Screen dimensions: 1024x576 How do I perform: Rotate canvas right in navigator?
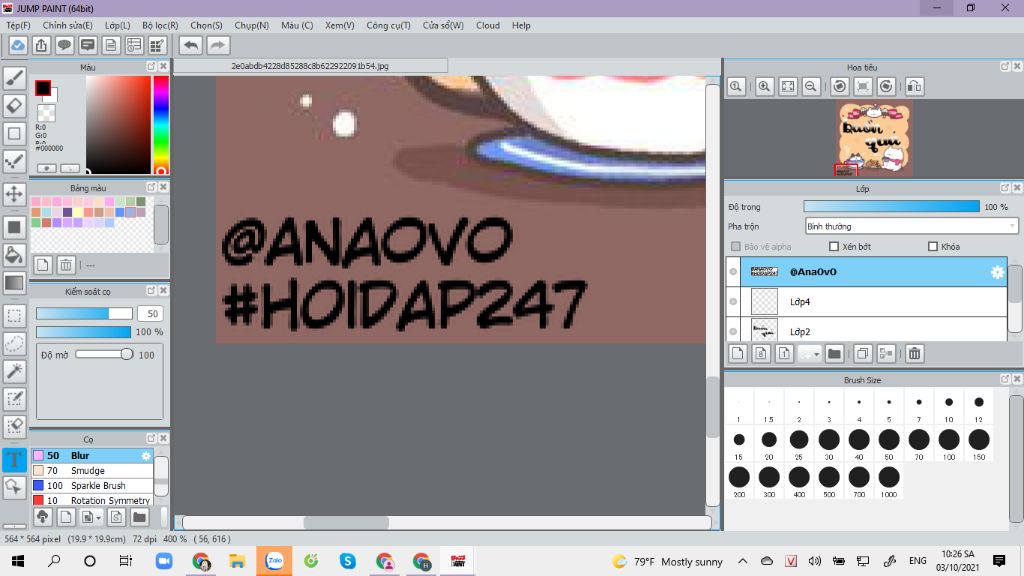886,86
